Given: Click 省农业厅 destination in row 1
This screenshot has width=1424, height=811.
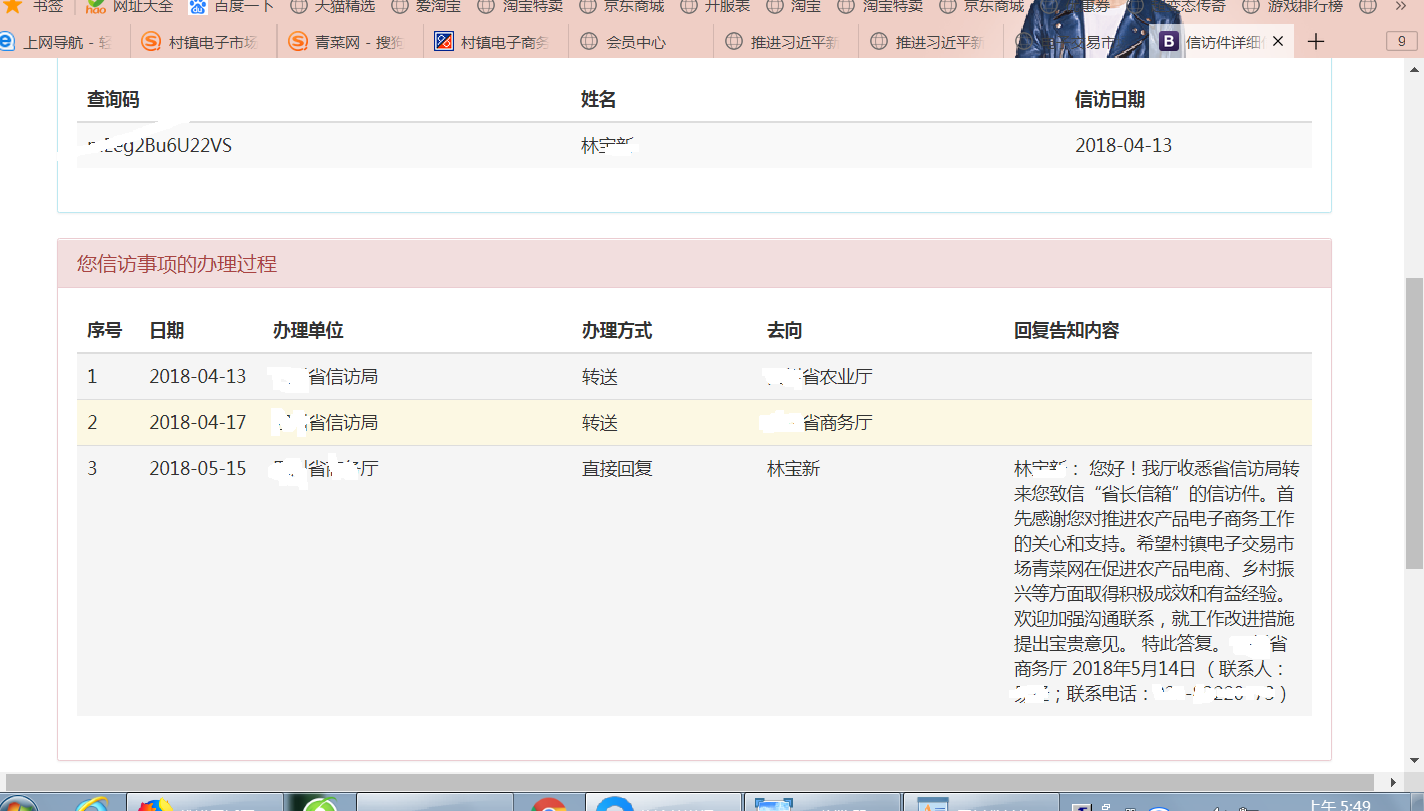Looking at the screenshot, I should click(836, 377).
